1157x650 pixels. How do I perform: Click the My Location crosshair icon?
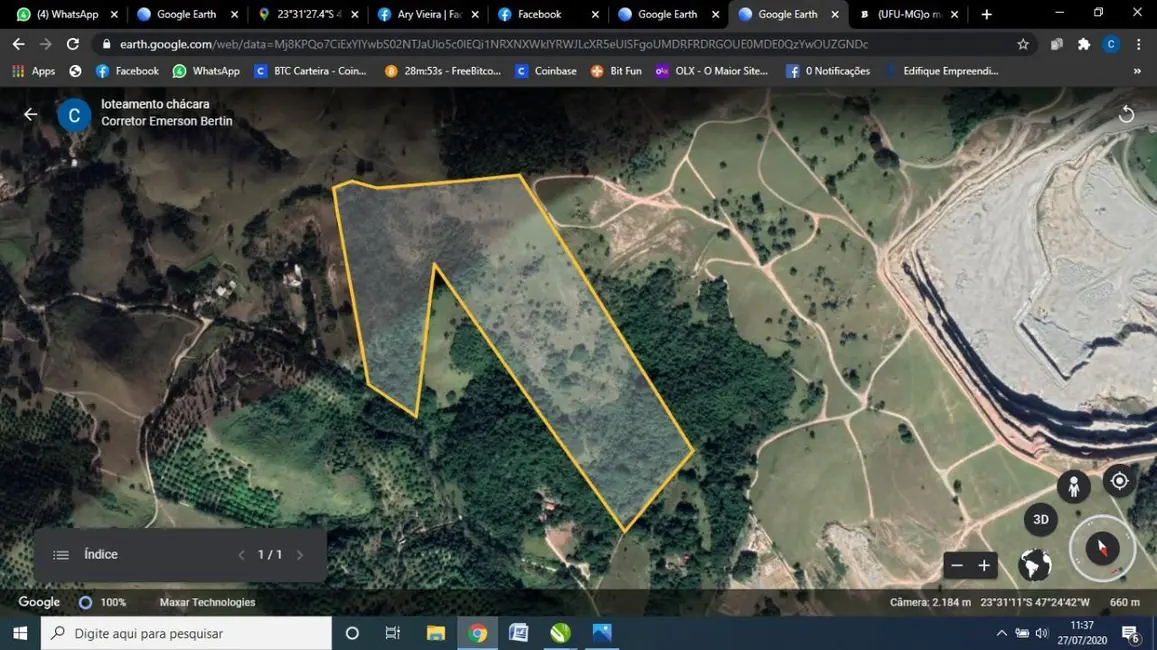tap(1119, 481)
